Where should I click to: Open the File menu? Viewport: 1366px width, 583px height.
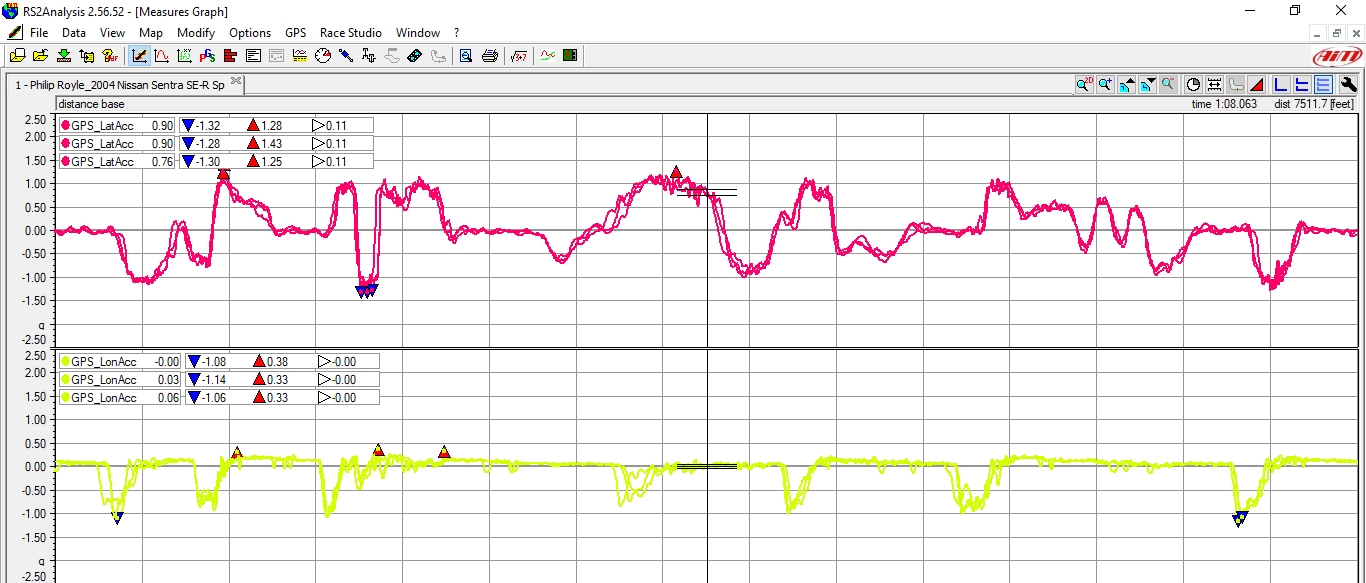coord(39,33)
